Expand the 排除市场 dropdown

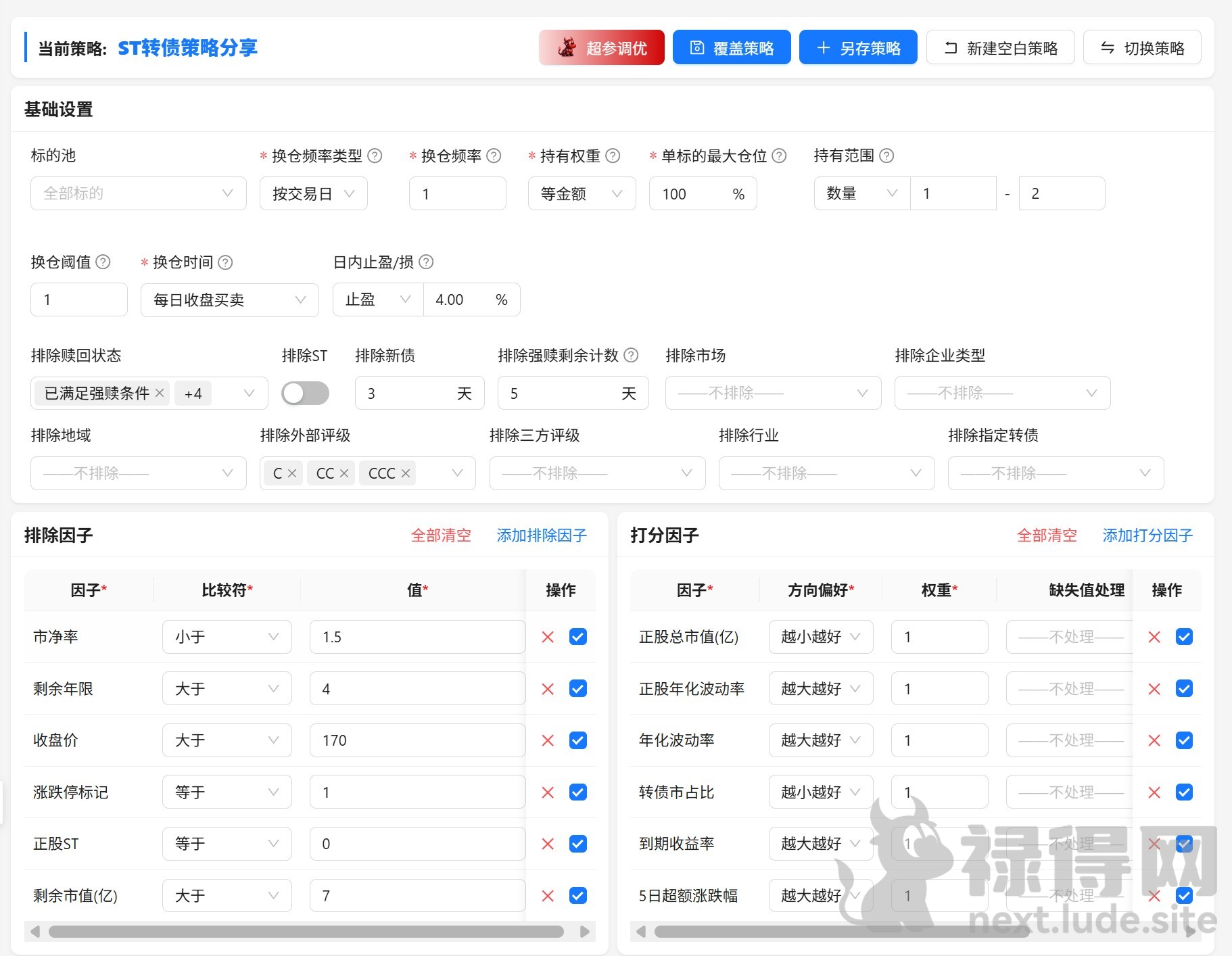pos(772,393)
